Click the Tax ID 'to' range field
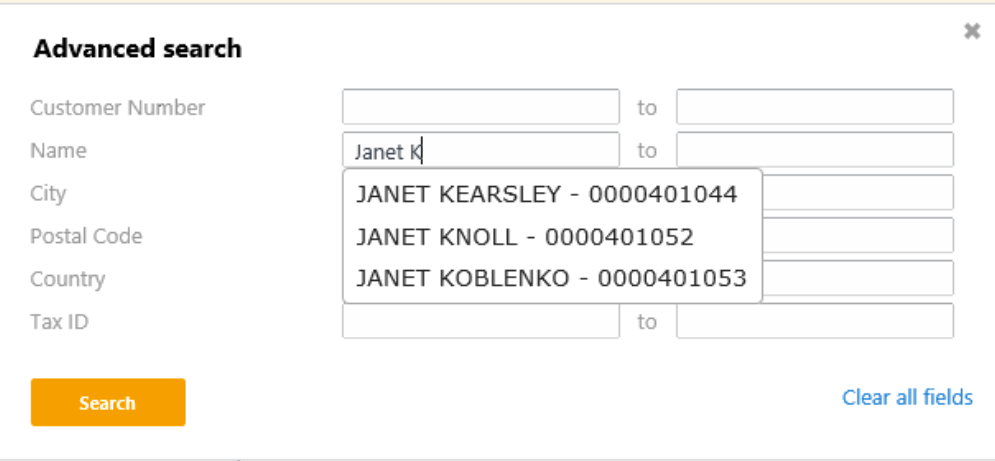 point(814,321)
